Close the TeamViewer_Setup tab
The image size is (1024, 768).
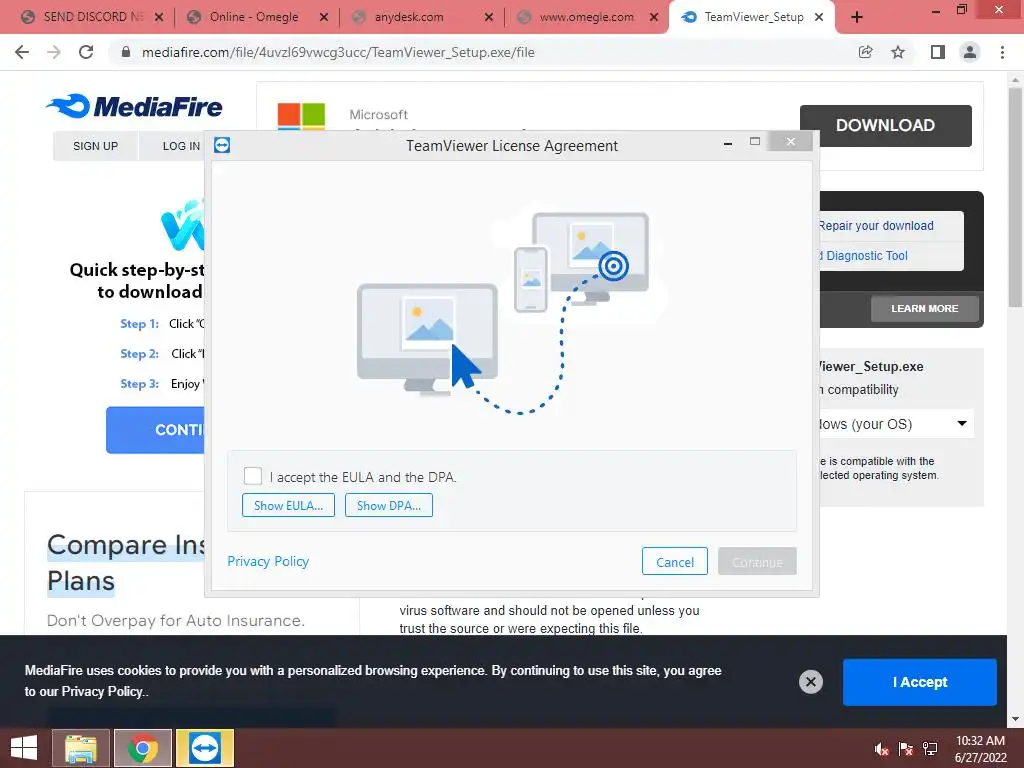pos(819,18)
